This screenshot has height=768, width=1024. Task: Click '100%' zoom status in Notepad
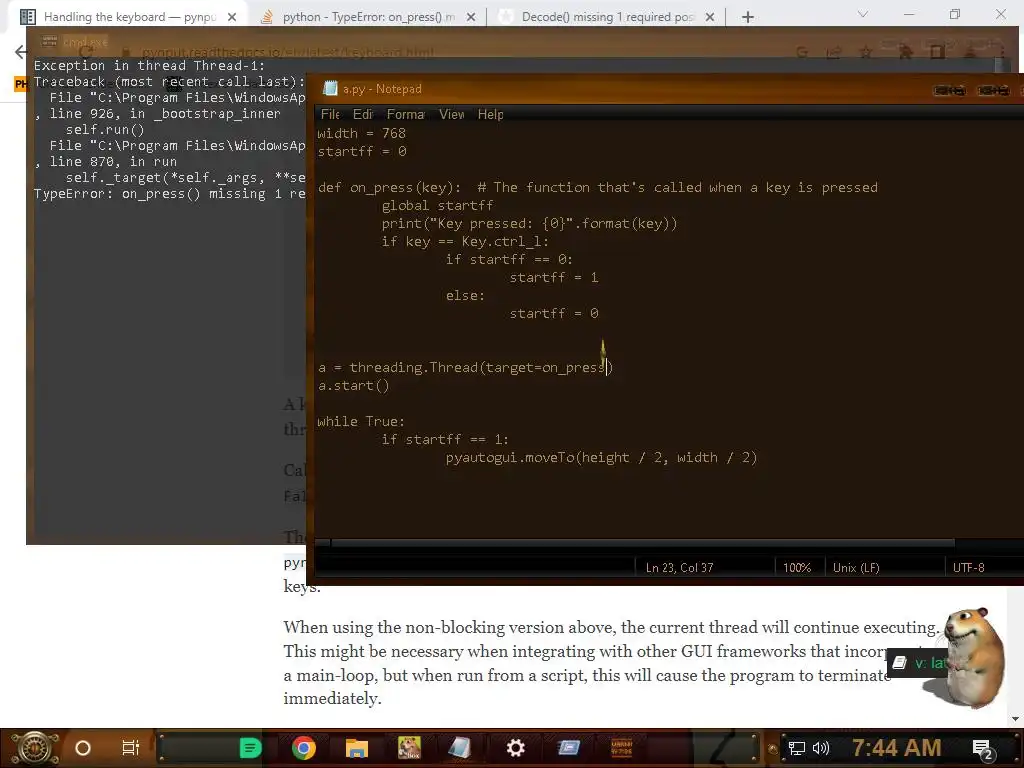(x=797, y=568)
